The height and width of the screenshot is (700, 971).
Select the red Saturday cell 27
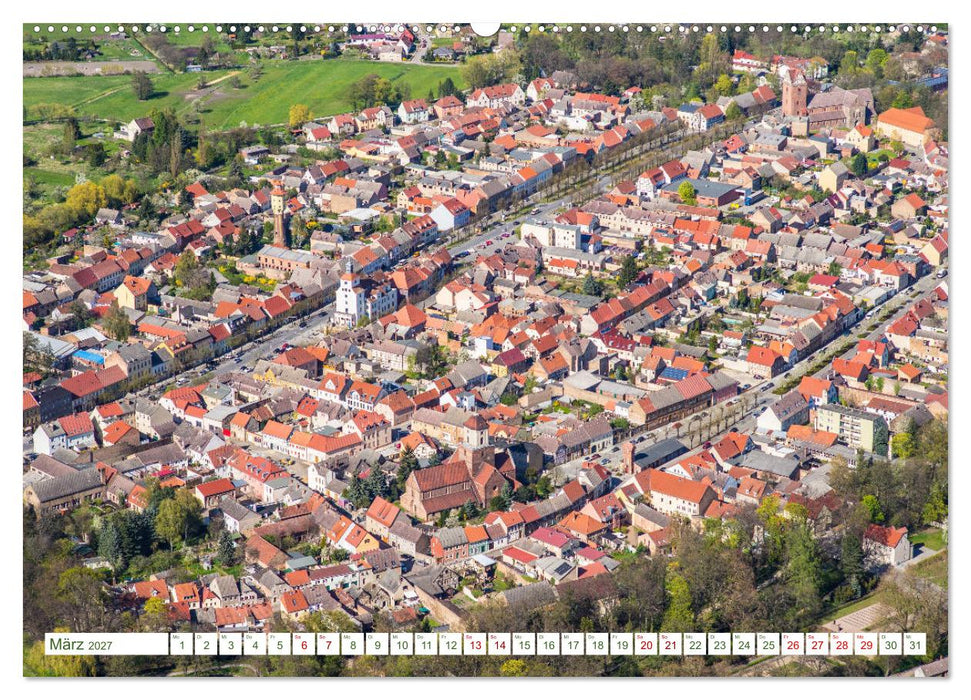[817, 644]
